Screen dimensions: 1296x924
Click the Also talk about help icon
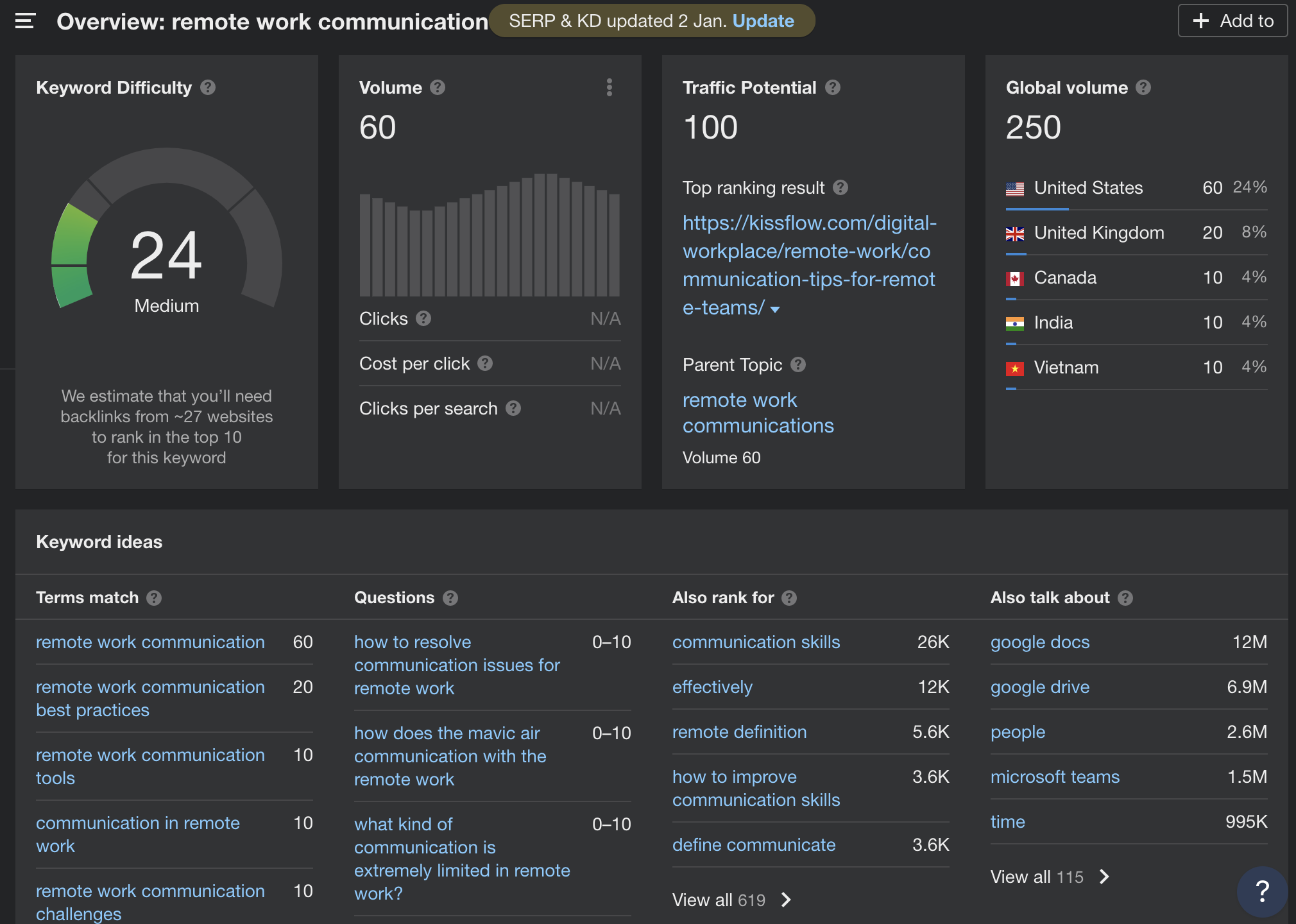[x=1125, y=598]
